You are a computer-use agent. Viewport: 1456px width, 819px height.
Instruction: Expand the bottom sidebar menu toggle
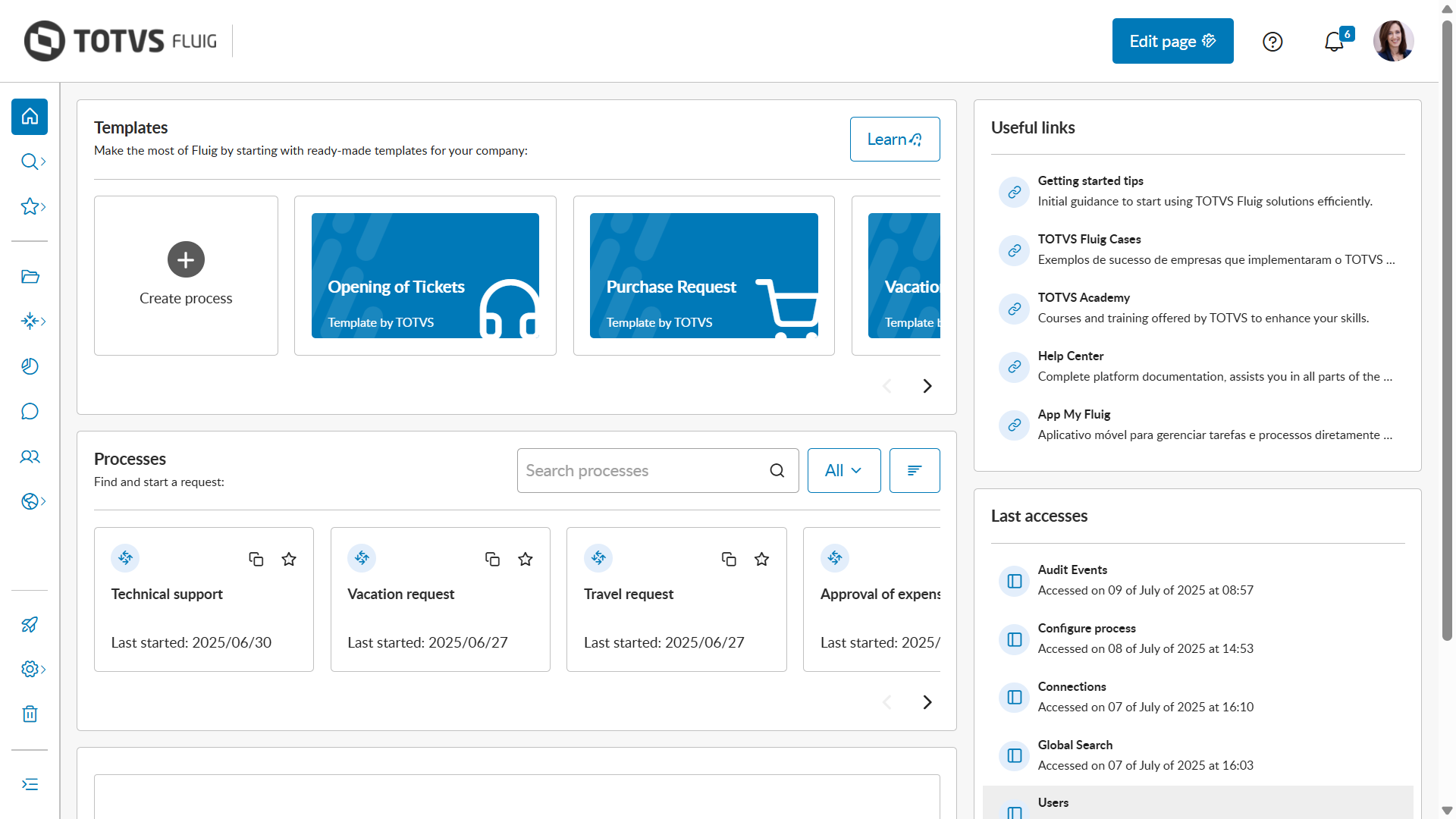click(x=30, y=785)
